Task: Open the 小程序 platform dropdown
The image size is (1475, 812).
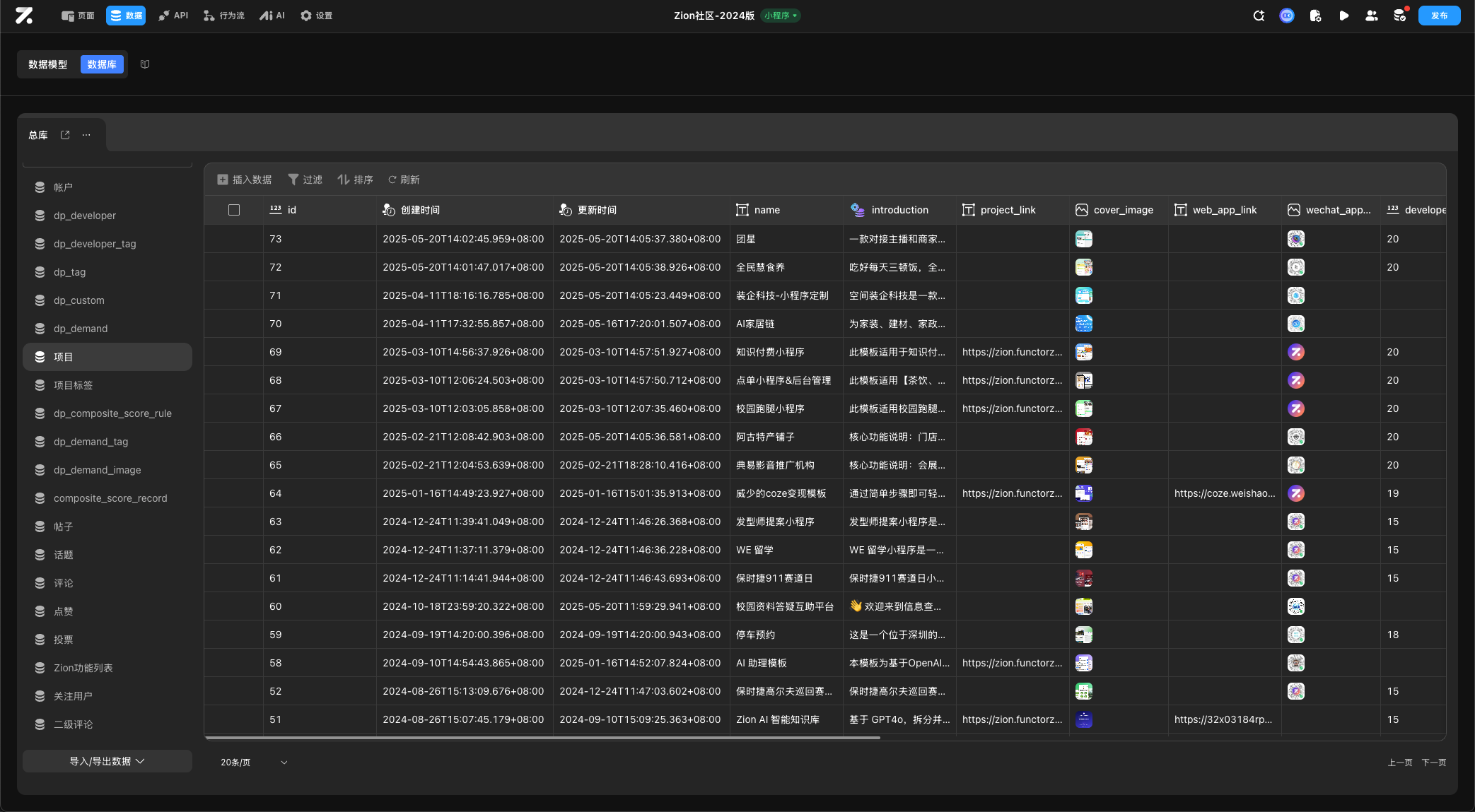Action: [x=781, y=16]
